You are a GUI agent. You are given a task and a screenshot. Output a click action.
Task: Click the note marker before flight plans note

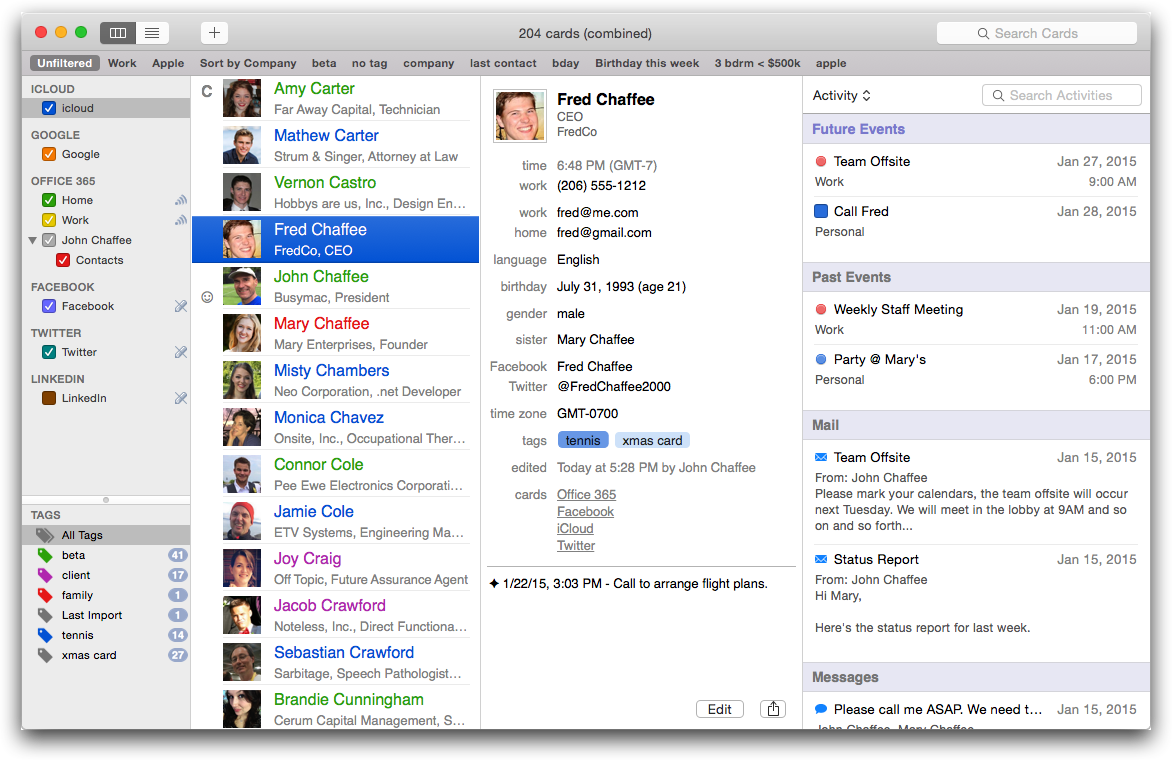point(493,584)
